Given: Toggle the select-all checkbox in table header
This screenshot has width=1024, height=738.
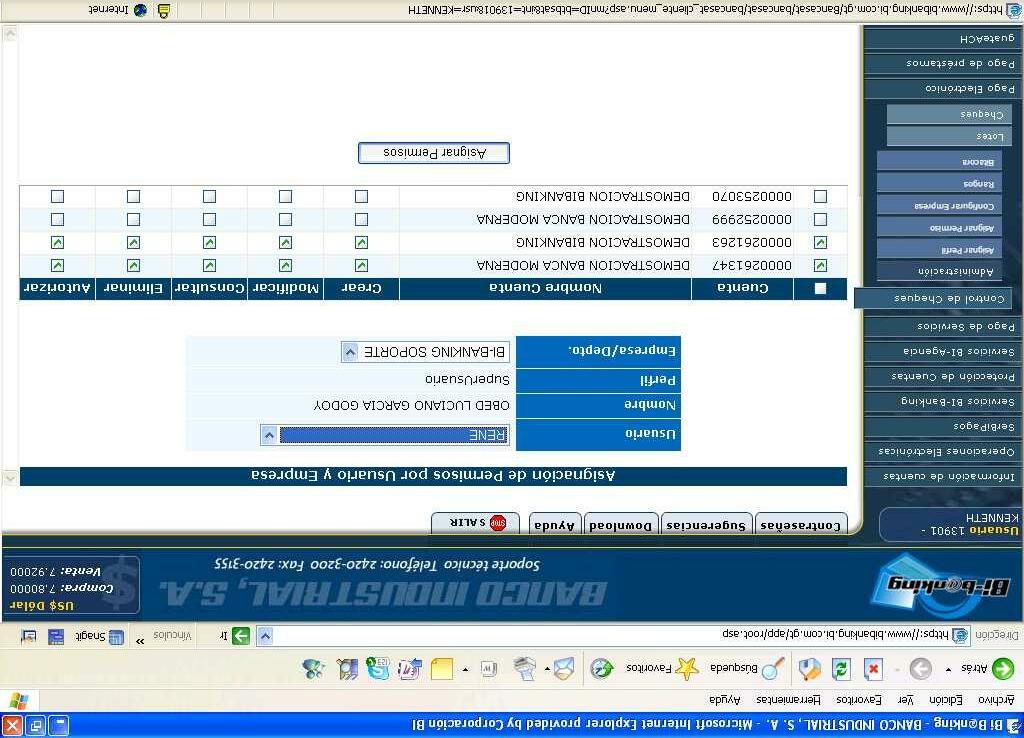Looking at the screenshot, I should pos(820,289).
